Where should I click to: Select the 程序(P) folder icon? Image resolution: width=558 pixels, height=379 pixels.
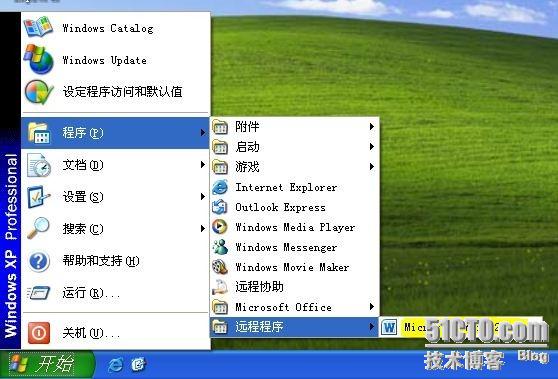point(39,133)
